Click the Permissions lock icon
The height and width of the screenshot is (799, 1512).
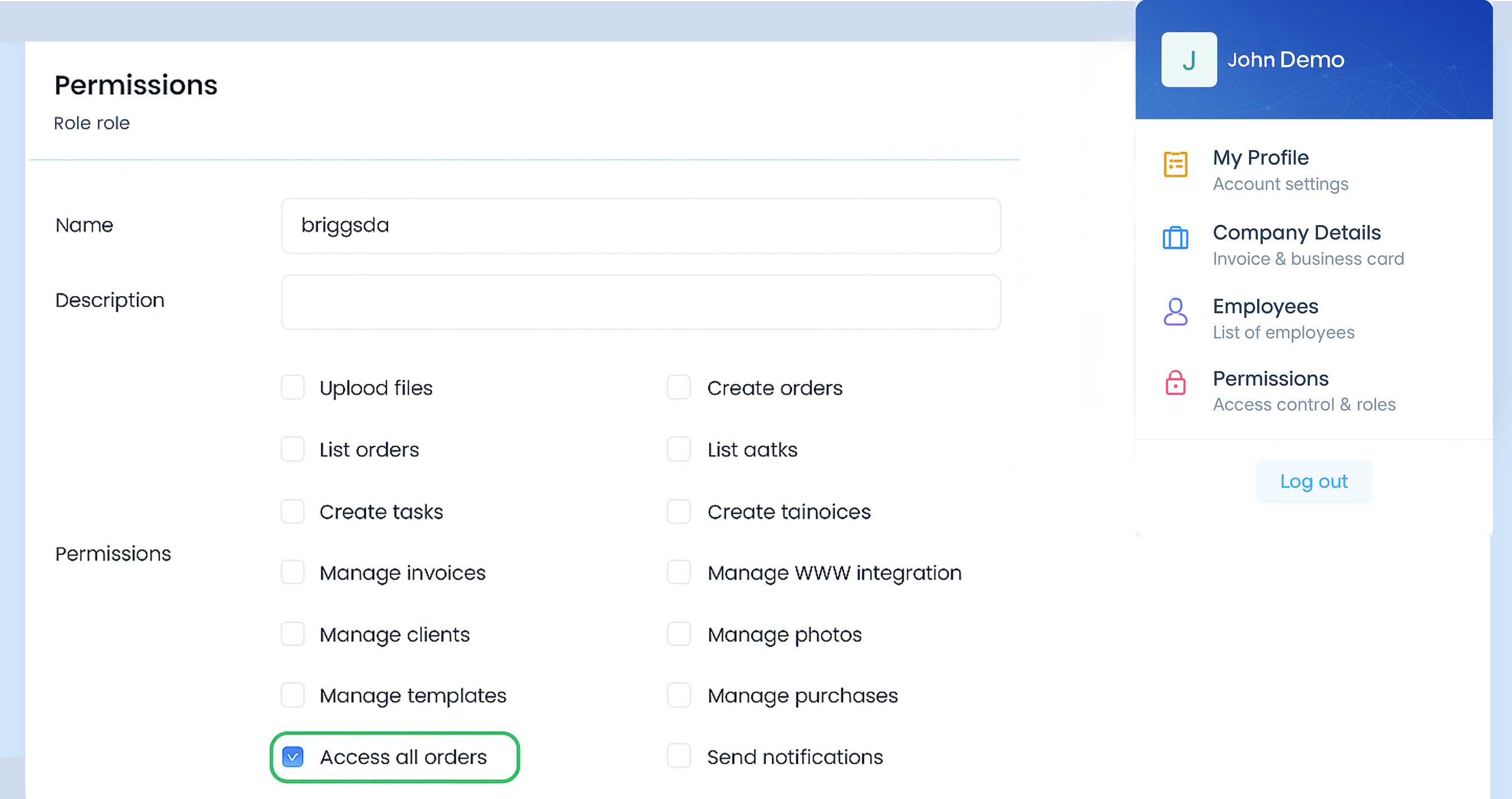pyautogui.click(x=1175, y=383)
